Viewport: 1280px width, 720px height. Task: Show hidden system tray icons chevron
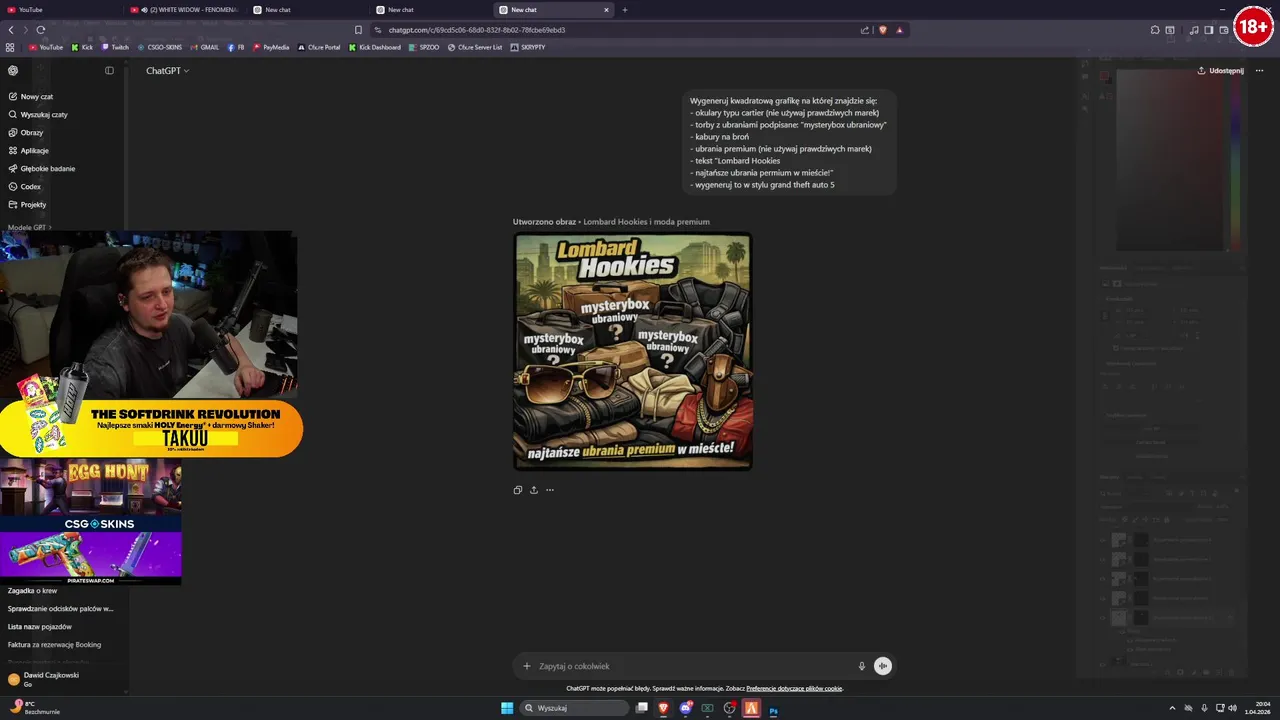[x=1173, y=708]
